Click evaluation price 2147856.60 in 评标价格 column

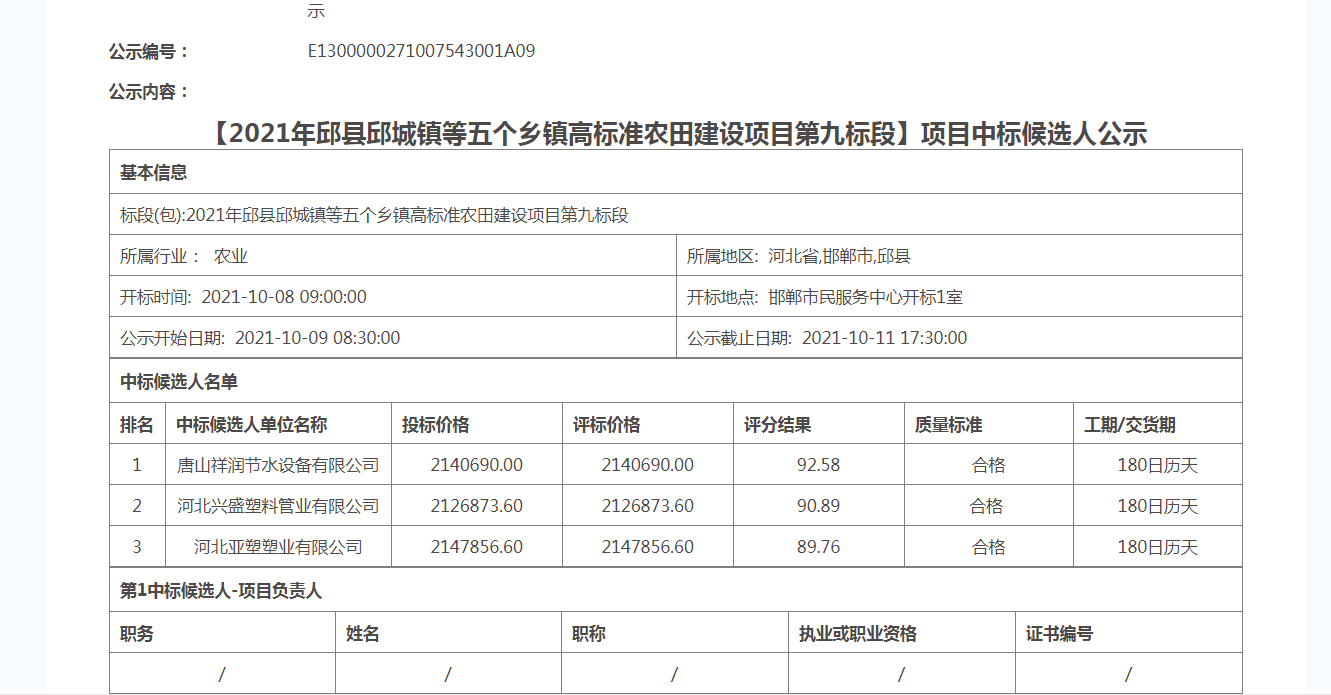[648, 547]
